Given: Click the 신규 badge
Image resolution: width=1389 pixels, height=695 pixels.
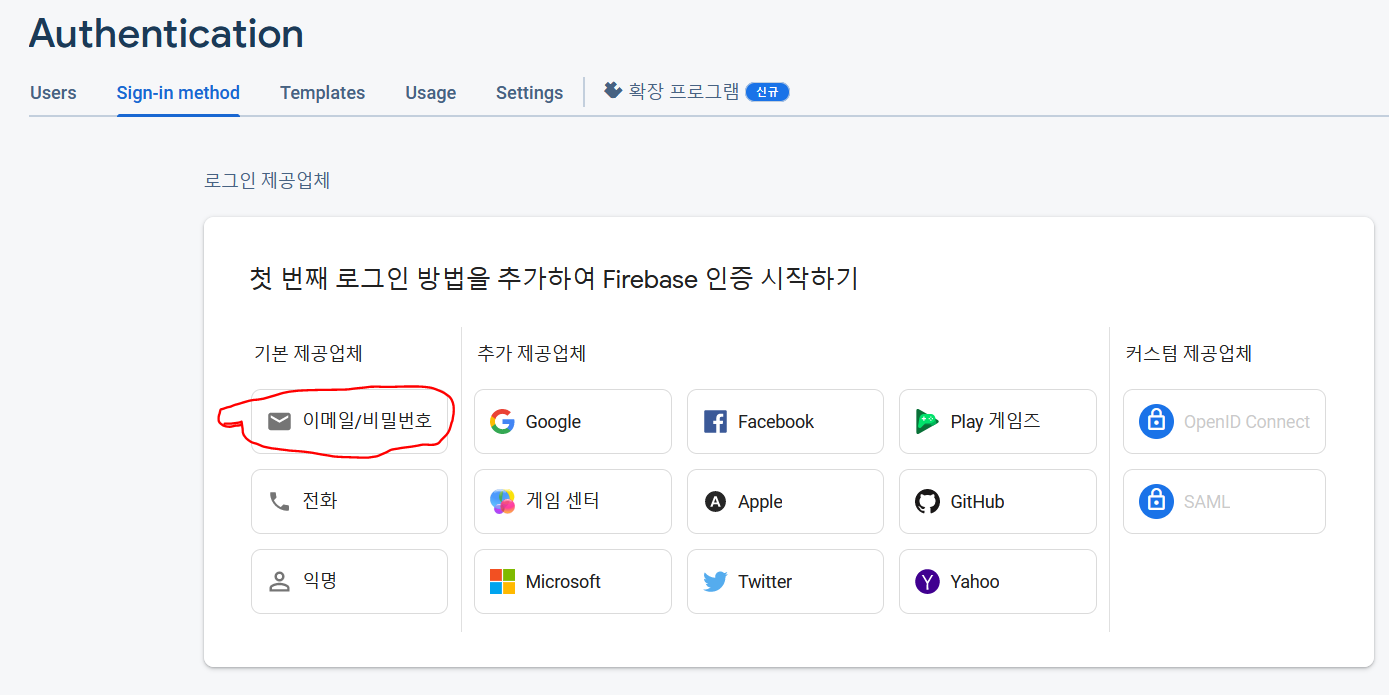Looking at the screenshot, I should 767,92.
